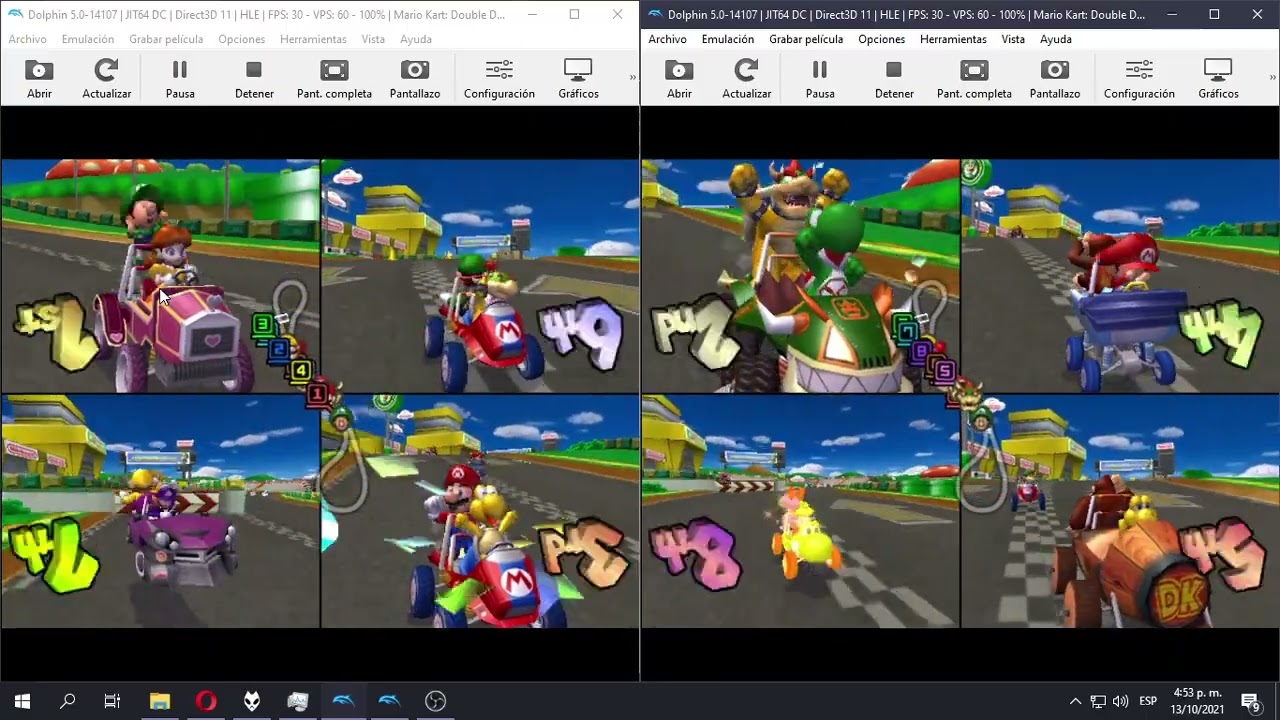
Task: Click Detener in right Dolphin window
Action: [x=894, y=79]
